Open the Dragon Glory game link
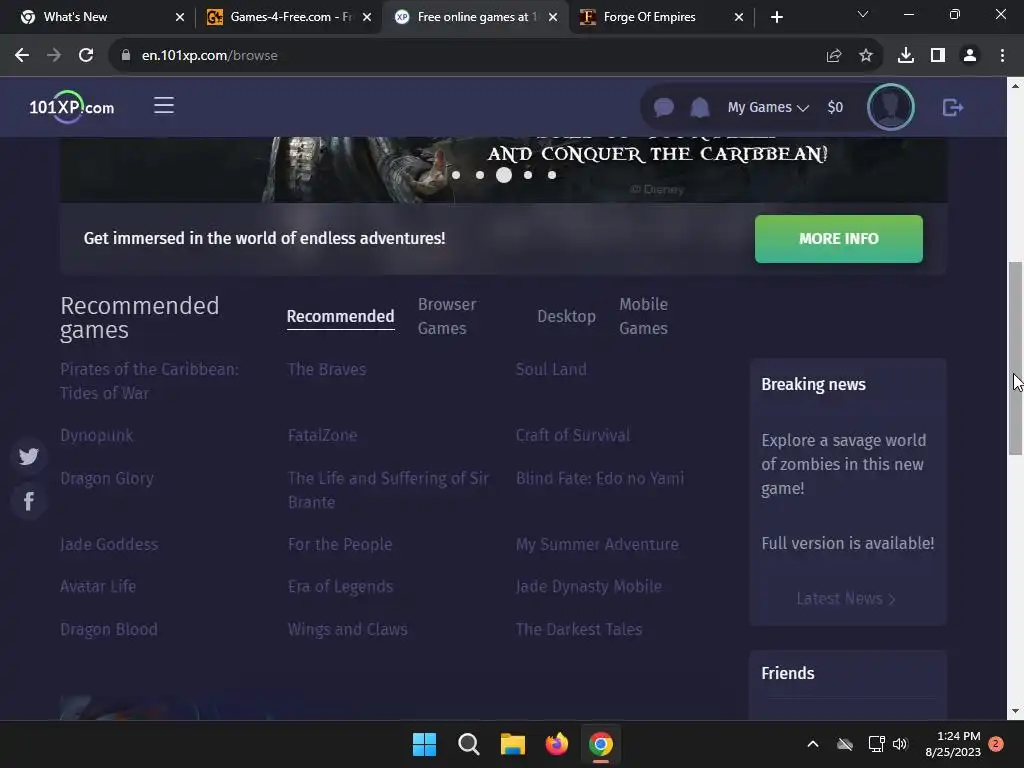The width and height of the screenshot is (1024, 768). pos(107,479)
